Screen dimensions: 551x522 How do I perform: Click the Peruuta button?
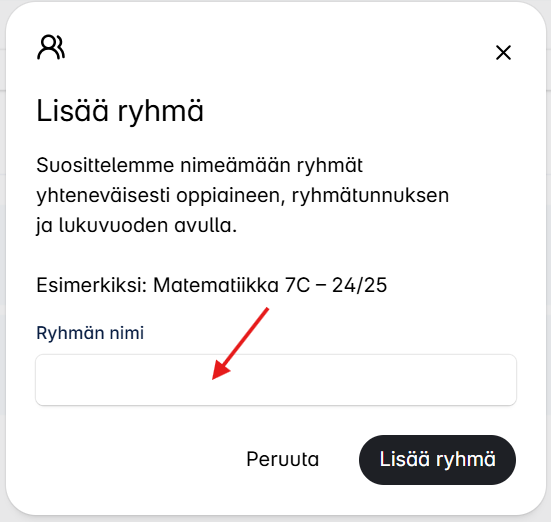(x=283, y=459)
